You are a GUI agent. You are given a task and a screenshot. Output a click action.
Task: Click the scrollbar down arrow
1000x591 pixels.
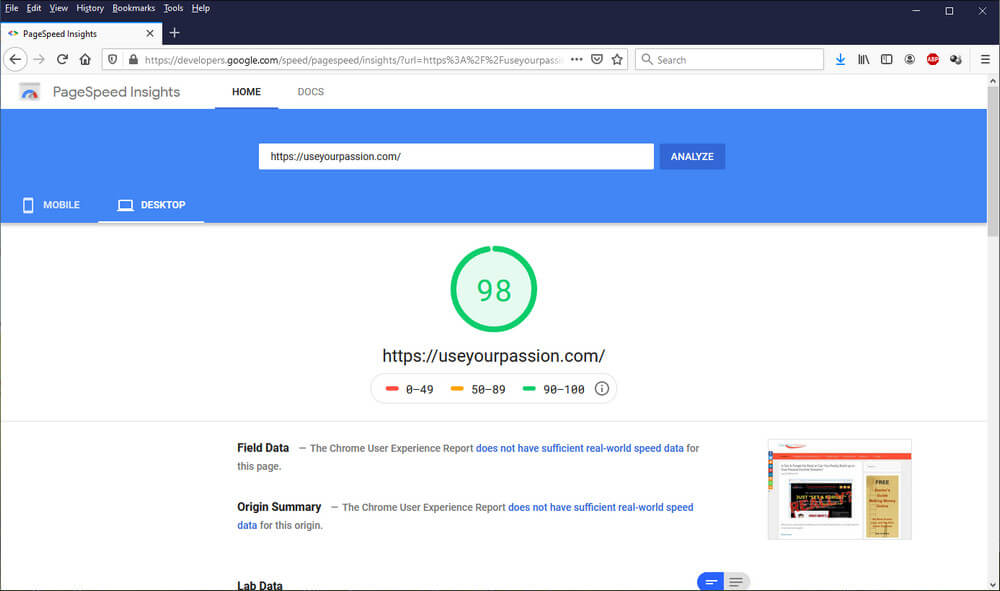[992, 584]
